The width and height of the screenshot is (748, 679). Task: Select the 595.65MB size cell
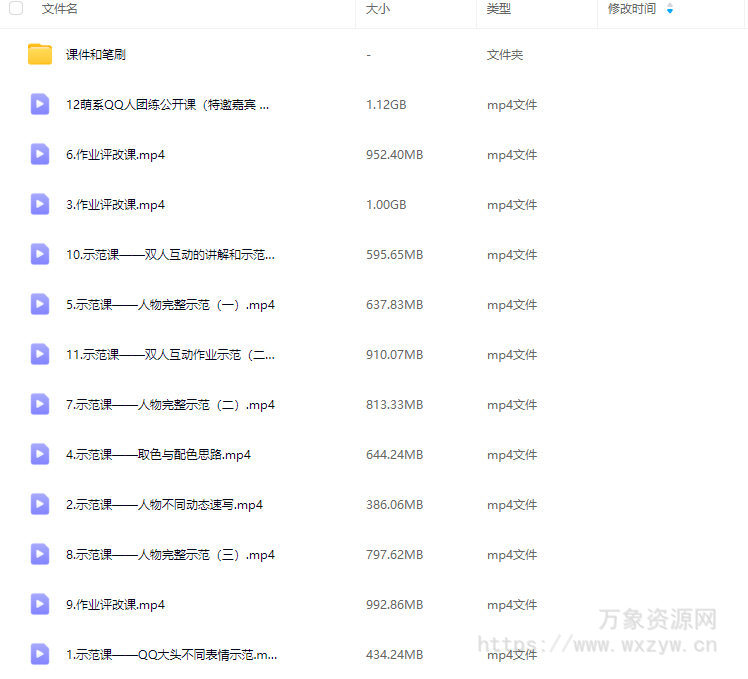(395, 255)
